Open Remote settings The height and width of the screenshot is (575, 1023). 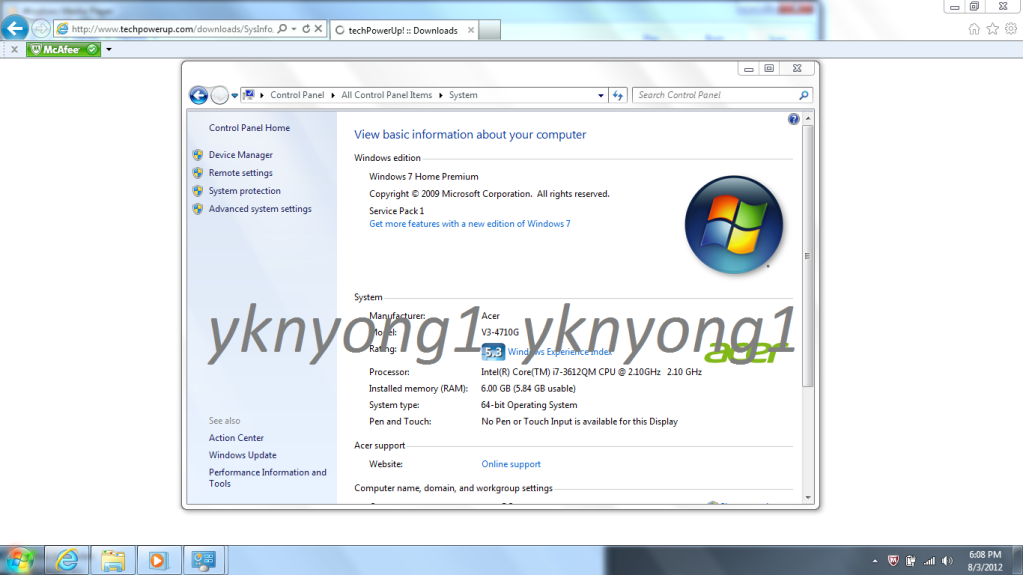241,173
